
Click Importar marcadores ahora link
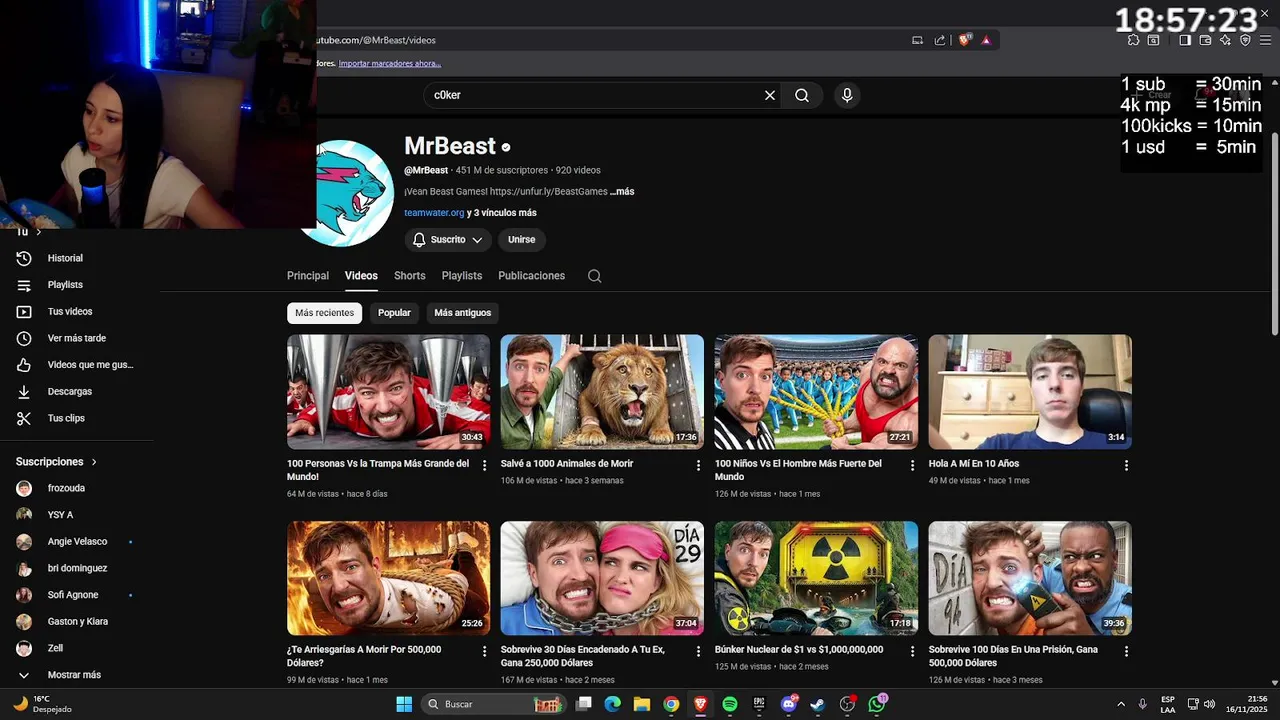click(390, 63)
